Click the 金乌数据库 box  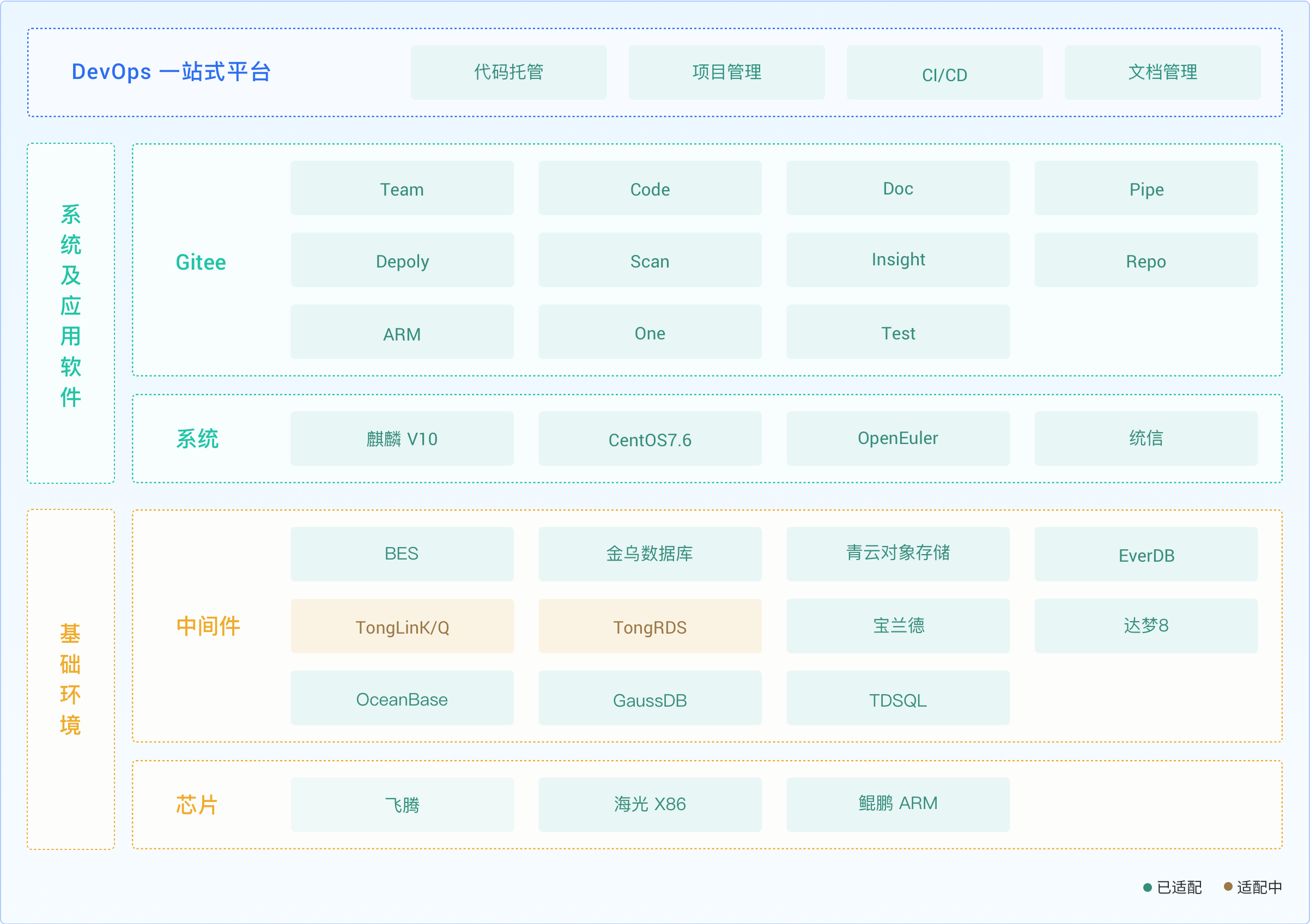650,555
